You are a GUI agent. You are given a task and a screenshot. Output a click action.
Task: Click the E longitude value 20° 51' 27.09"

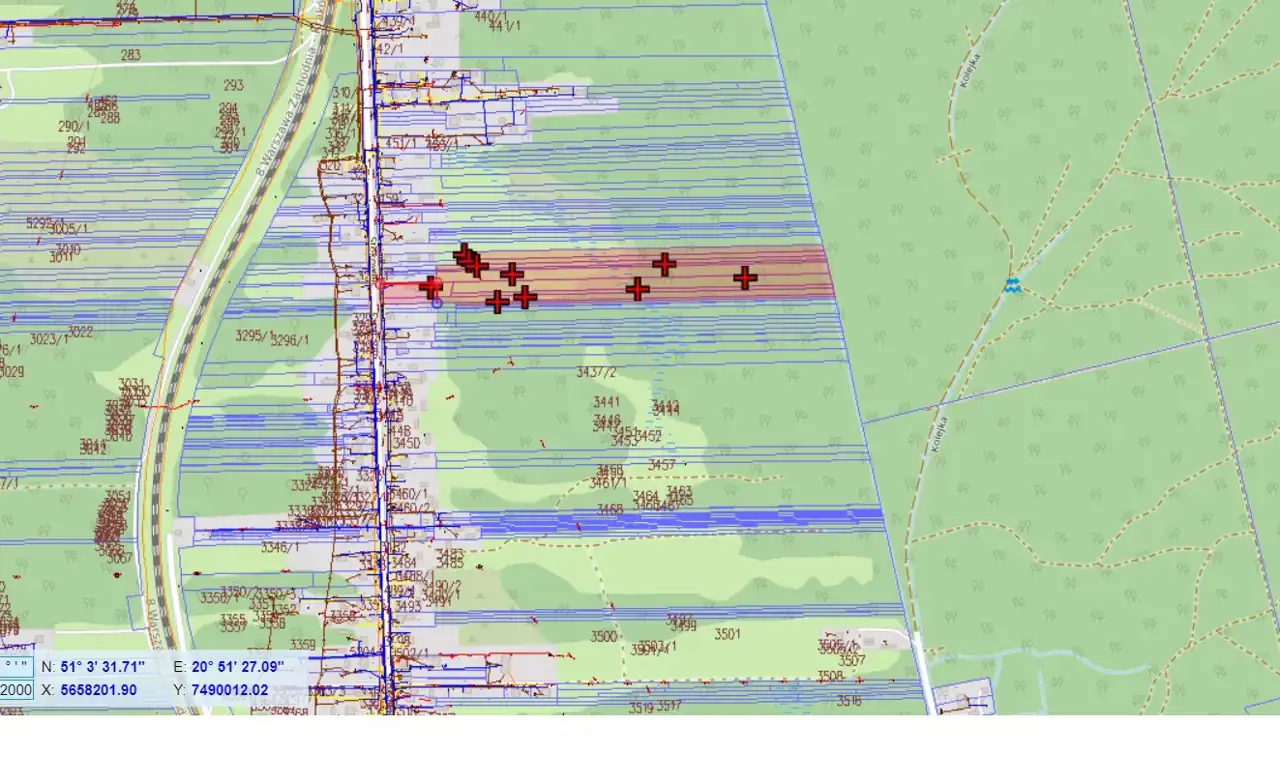pyautogui.click(x=239, y=666)
